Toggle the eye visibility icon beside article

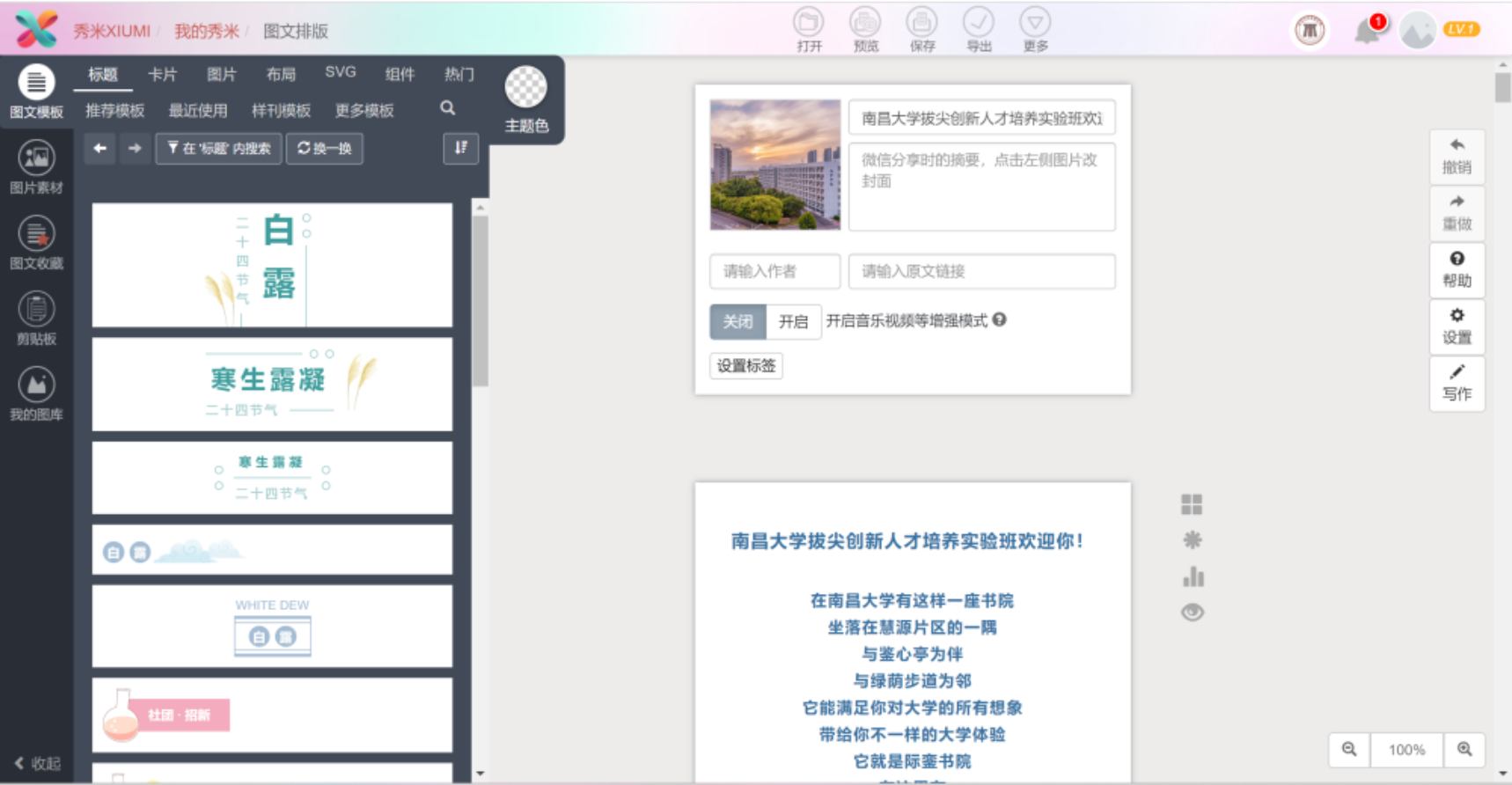[x=1193, y=613]
